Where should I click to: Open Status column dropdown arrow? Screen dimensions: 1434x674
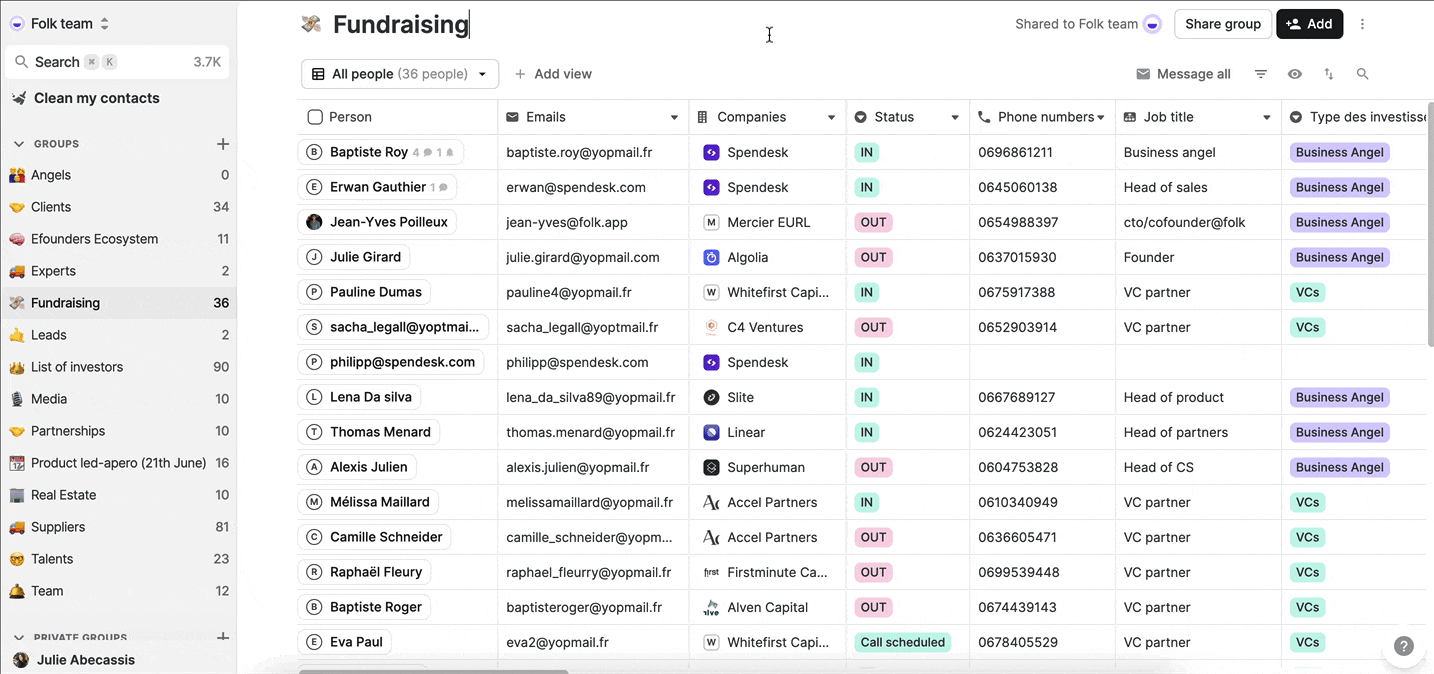955,118
